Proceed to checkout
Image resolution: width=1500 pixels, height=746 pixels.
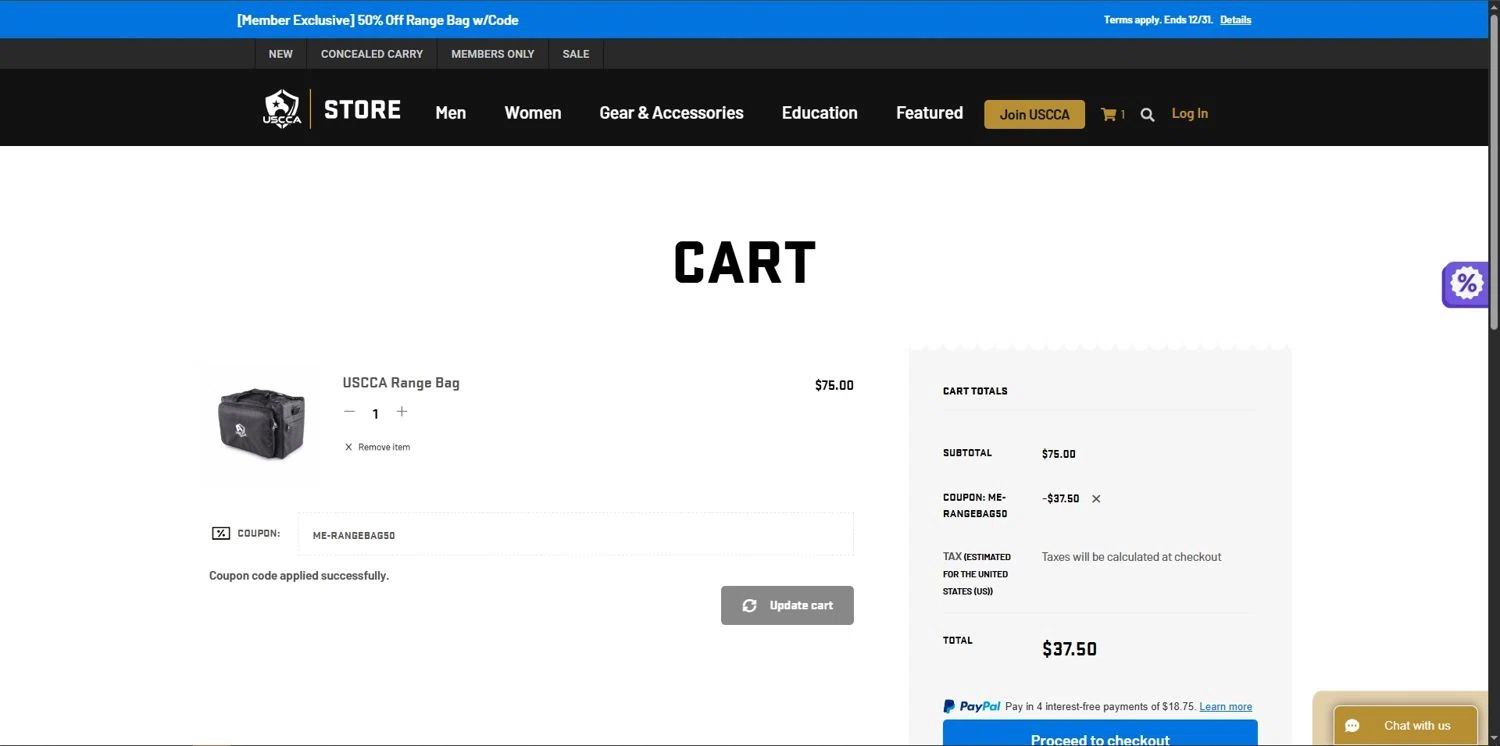pyautogui.click(x=1100, y=734)
